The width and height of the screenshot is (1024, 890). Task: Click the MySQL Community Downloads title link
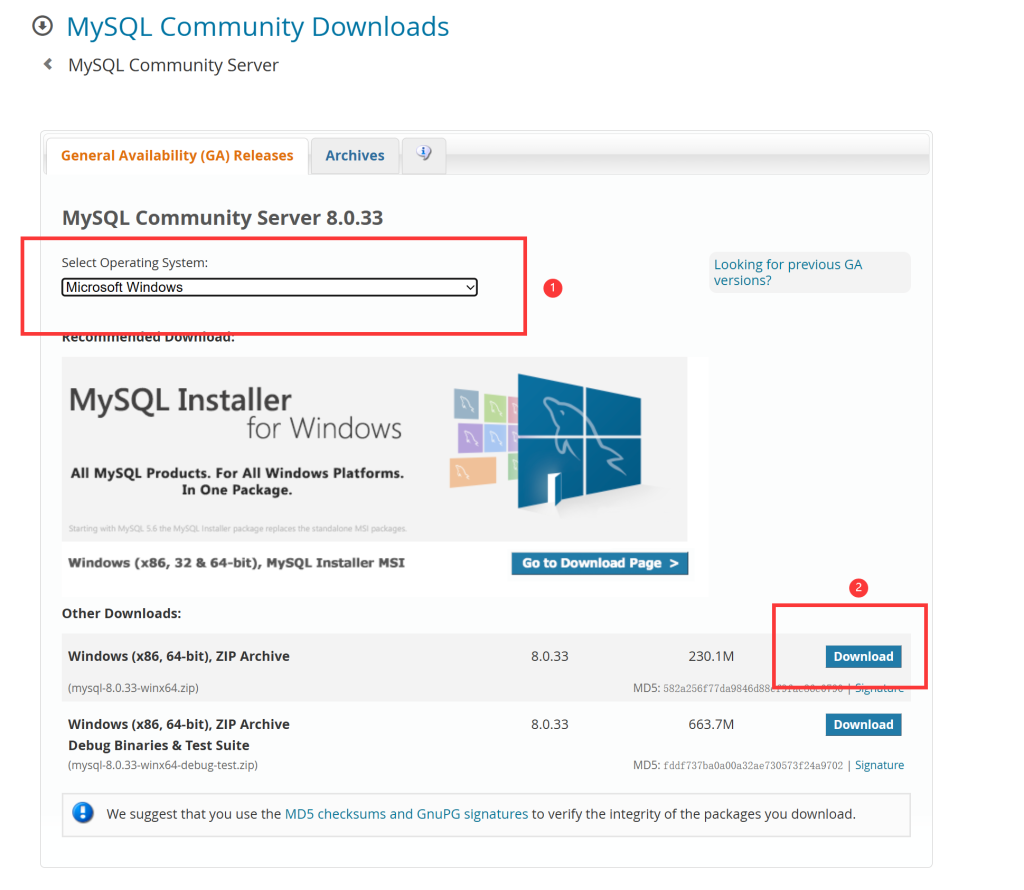(258, 27)
